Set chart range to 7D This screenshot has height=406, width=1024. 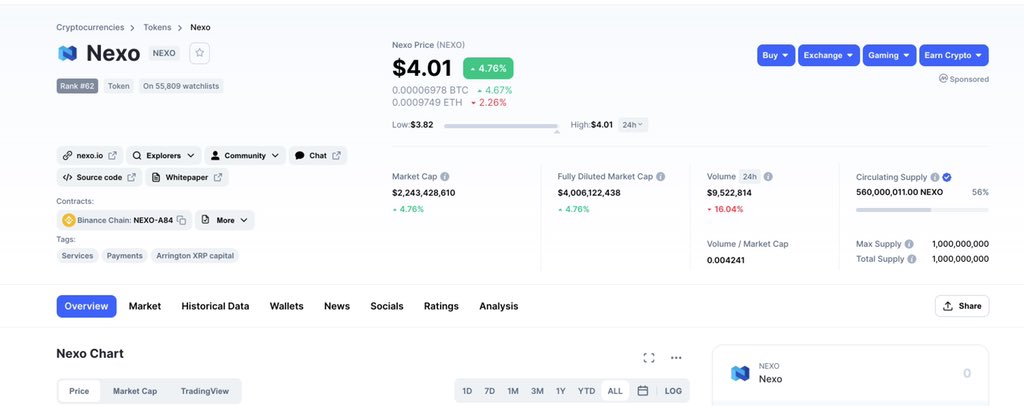(490, 391)
